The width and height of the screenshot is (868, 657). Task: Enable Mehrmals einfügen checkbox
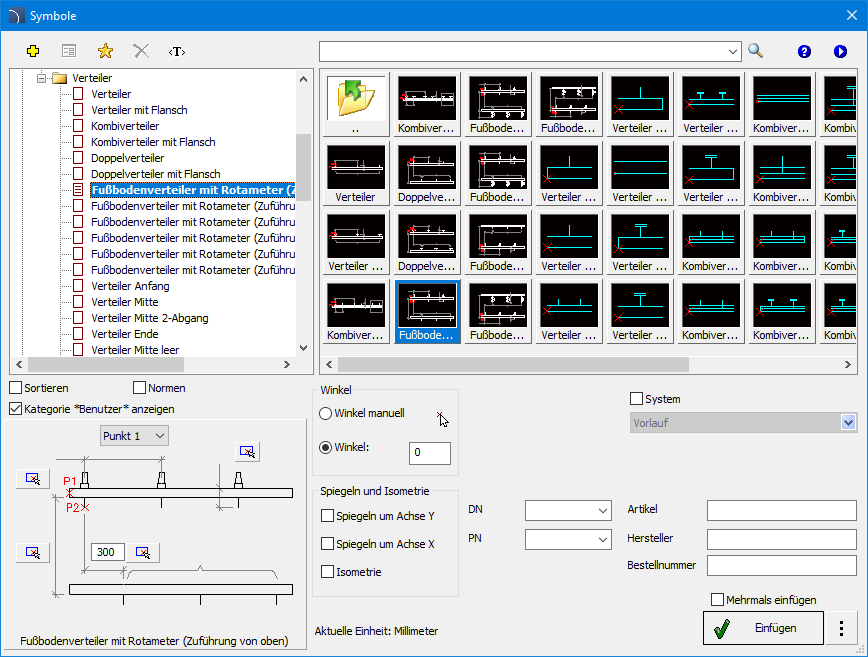[x=718, y=600]
